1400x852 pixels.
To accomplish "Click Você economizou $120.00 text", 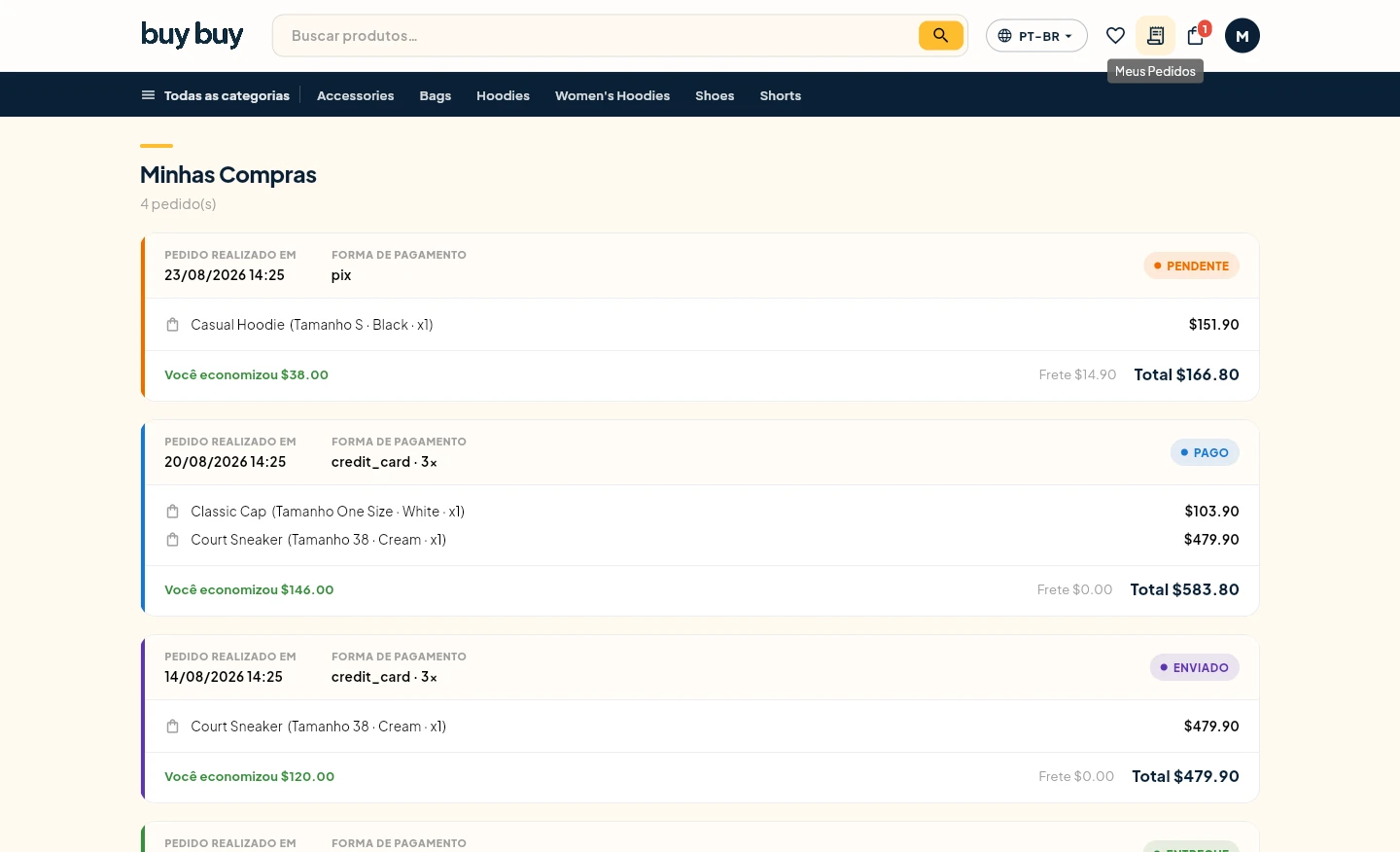I will pyautogui.click(x=249, y=776).
